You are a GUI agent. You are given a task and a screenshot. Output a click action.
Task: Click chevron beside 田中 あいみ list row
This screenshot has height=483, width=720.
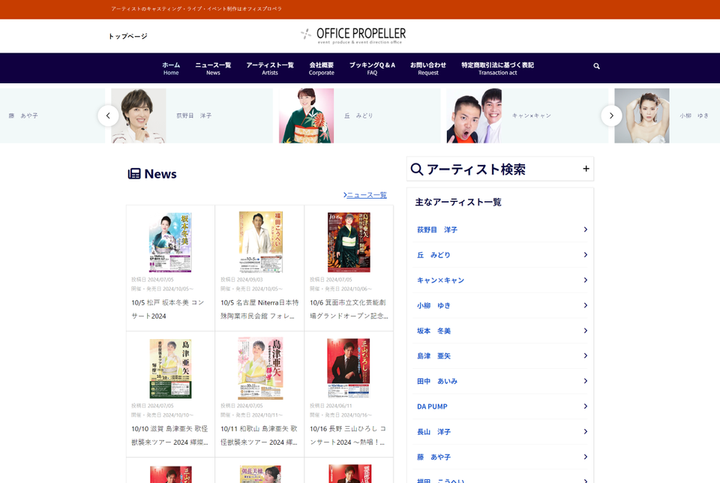click(x=585, y=381)
